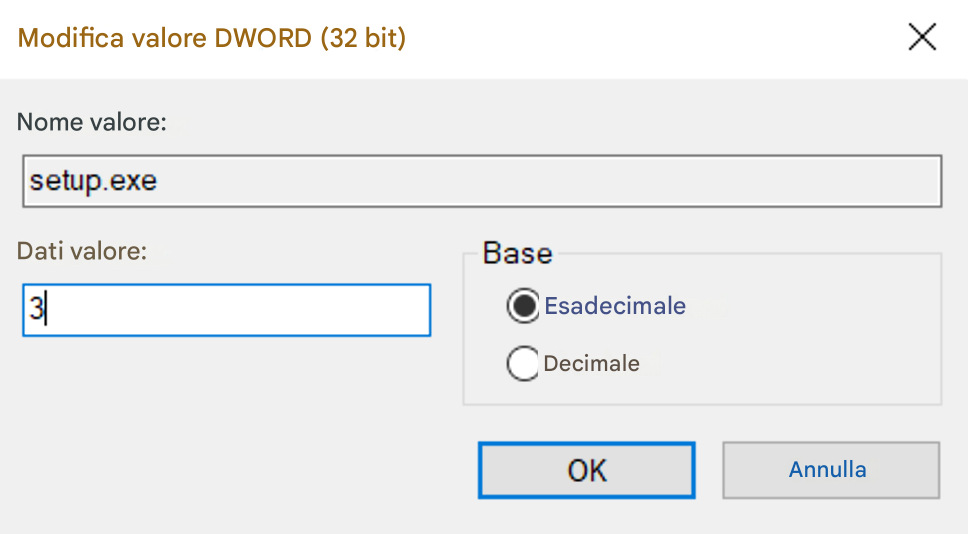This screenshot has width=968, height=534.
Task: Click the Base group box heading
Action: (517, 253)
